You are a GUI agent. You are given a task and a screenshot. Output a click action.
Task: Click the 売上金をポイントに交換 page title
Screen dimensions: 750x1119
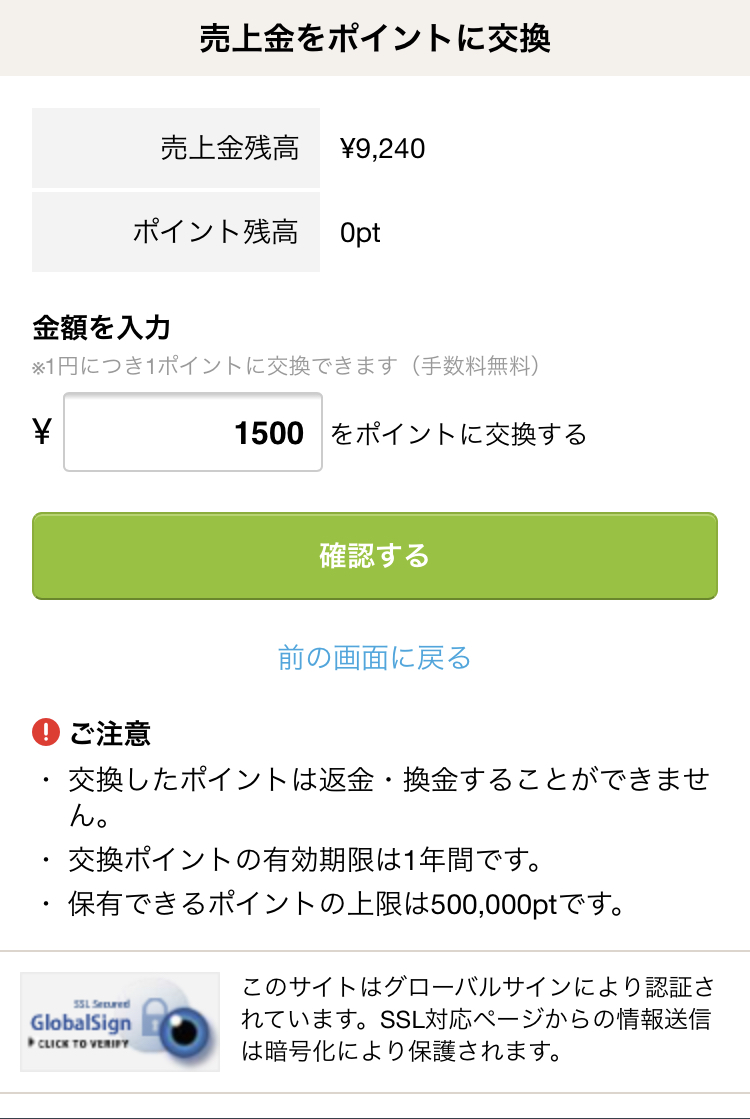375,38
